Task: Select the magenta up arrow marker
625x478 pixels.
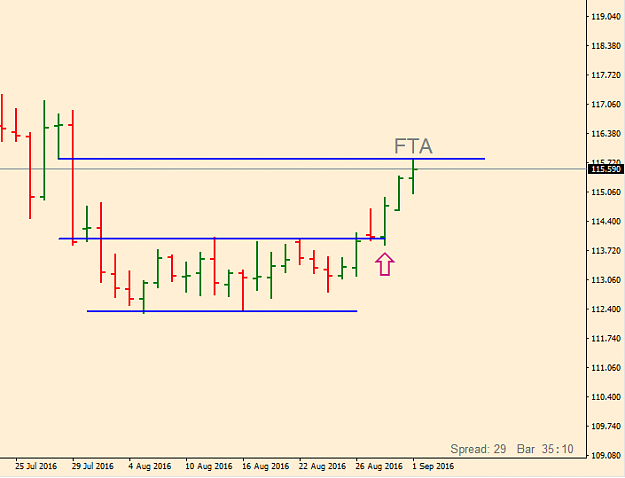Action: [385, 264]
